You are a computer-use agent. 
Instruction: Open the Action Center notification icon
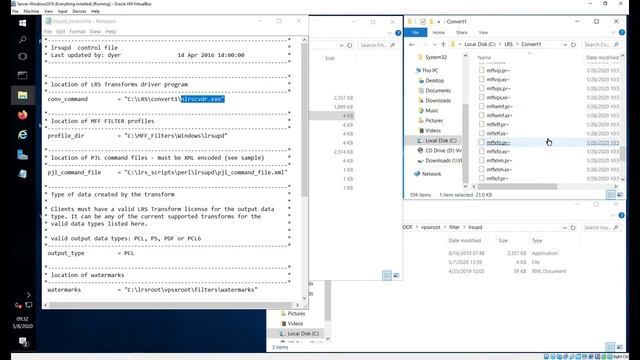coord(23,342)
